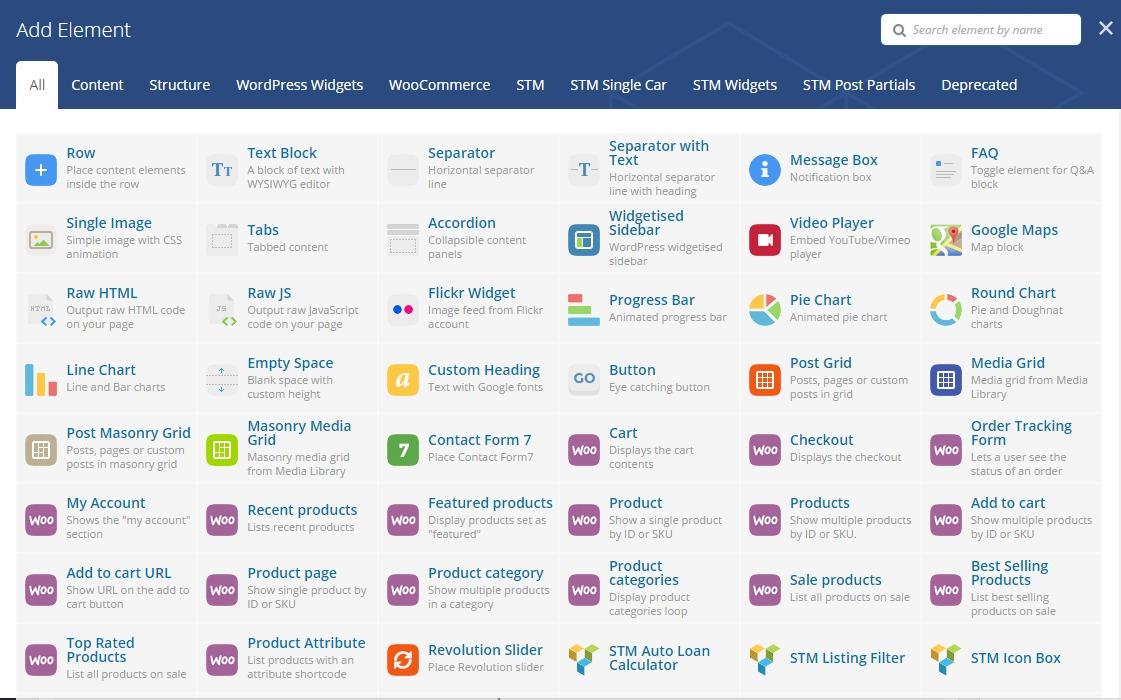This screenshot has height=700, width=1121.
Task: Click the Flickr Widget dots icon
Action: click(403, 310)
